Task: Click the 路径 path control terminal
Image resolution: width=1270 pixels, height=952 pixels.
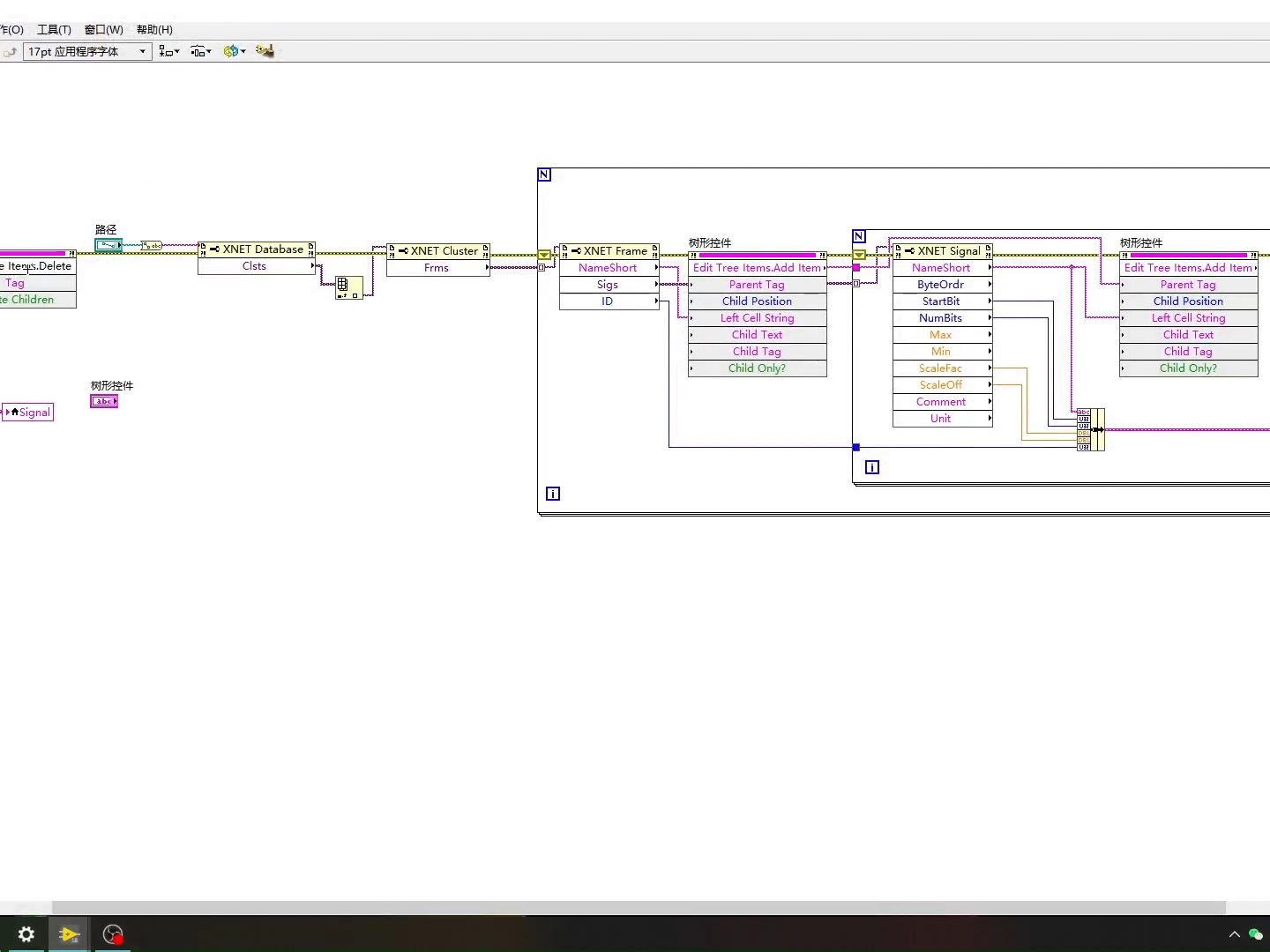Action: tap(108, 244)
